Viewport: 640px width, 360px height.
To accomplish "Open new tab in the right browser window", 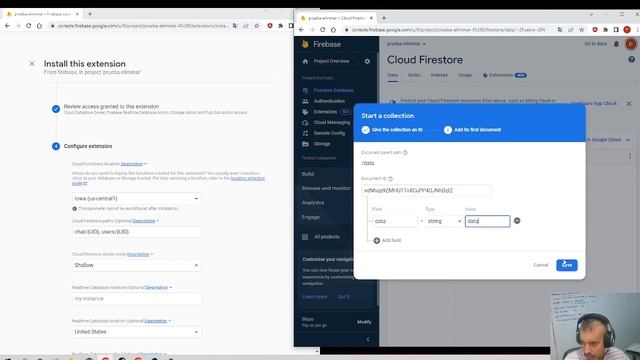I will click(x=384, y=18).
